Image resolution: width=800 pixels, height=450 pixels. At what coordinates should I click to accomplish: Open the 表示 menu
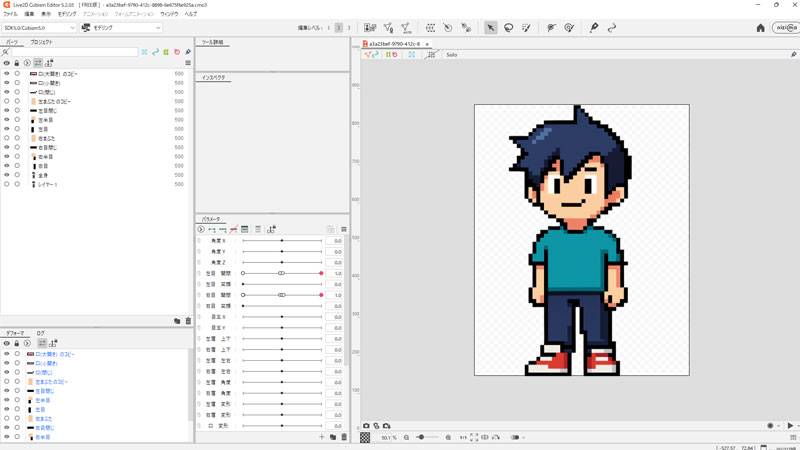(x=46, y=14)
